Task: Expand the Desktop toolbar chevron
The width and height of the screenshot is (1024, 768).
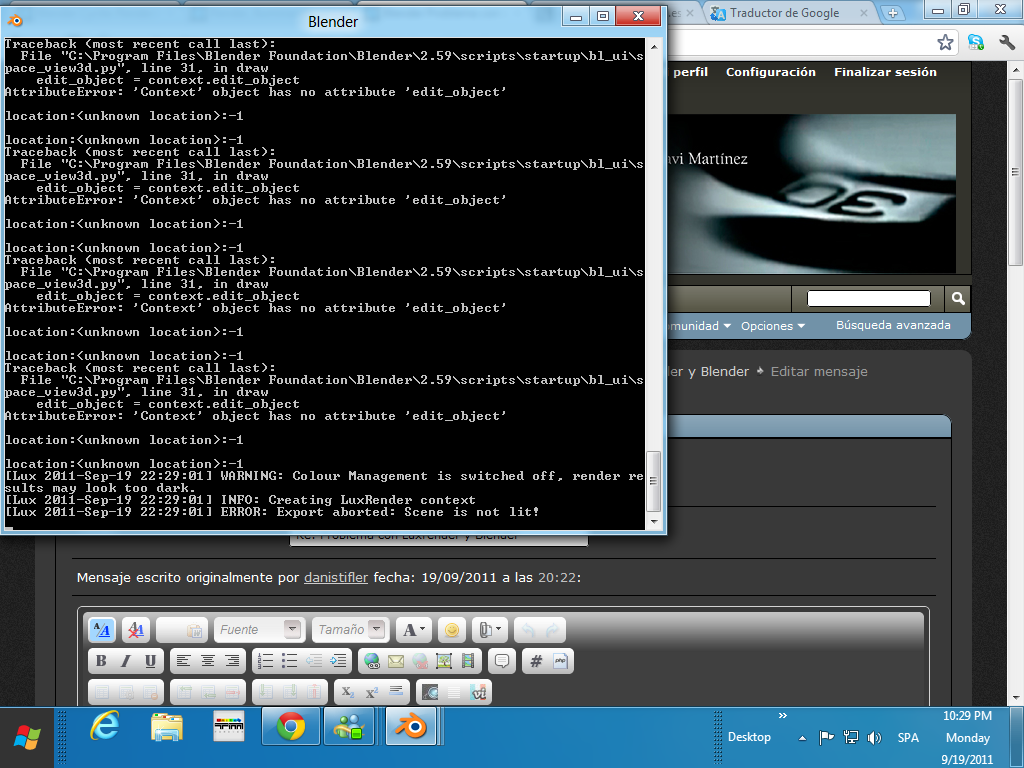Action: tap(782, 716)
